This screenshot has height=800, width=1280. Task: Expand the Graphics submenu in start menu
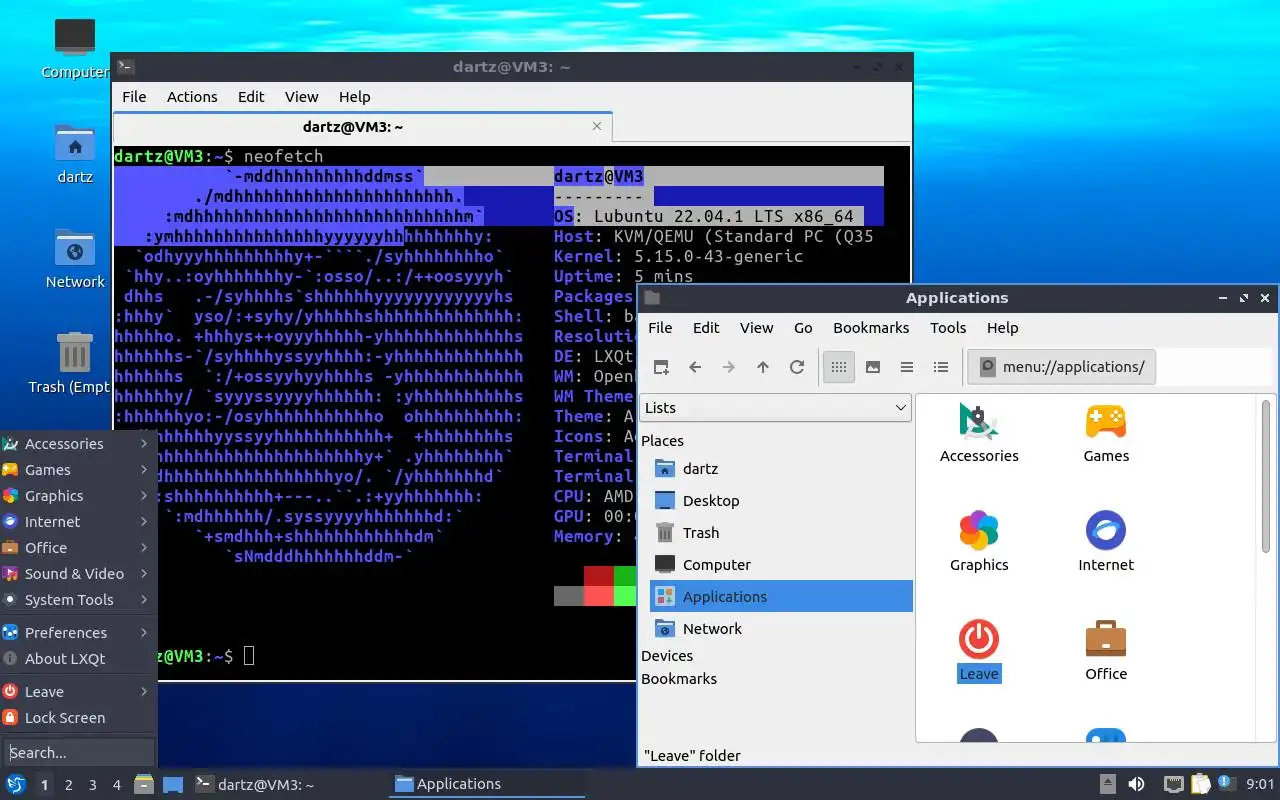(x=78, y=496)
